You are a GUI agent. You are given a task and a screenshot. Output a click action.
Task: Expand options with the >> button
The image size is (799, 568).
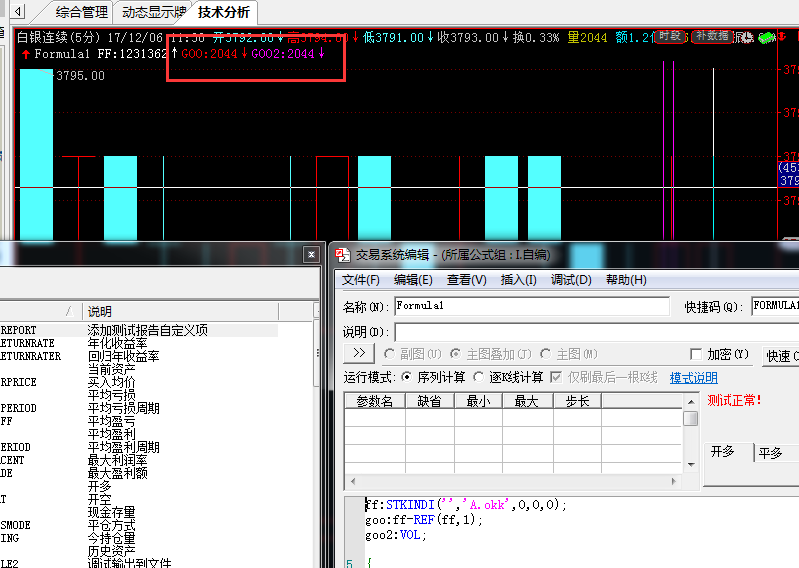358,354
